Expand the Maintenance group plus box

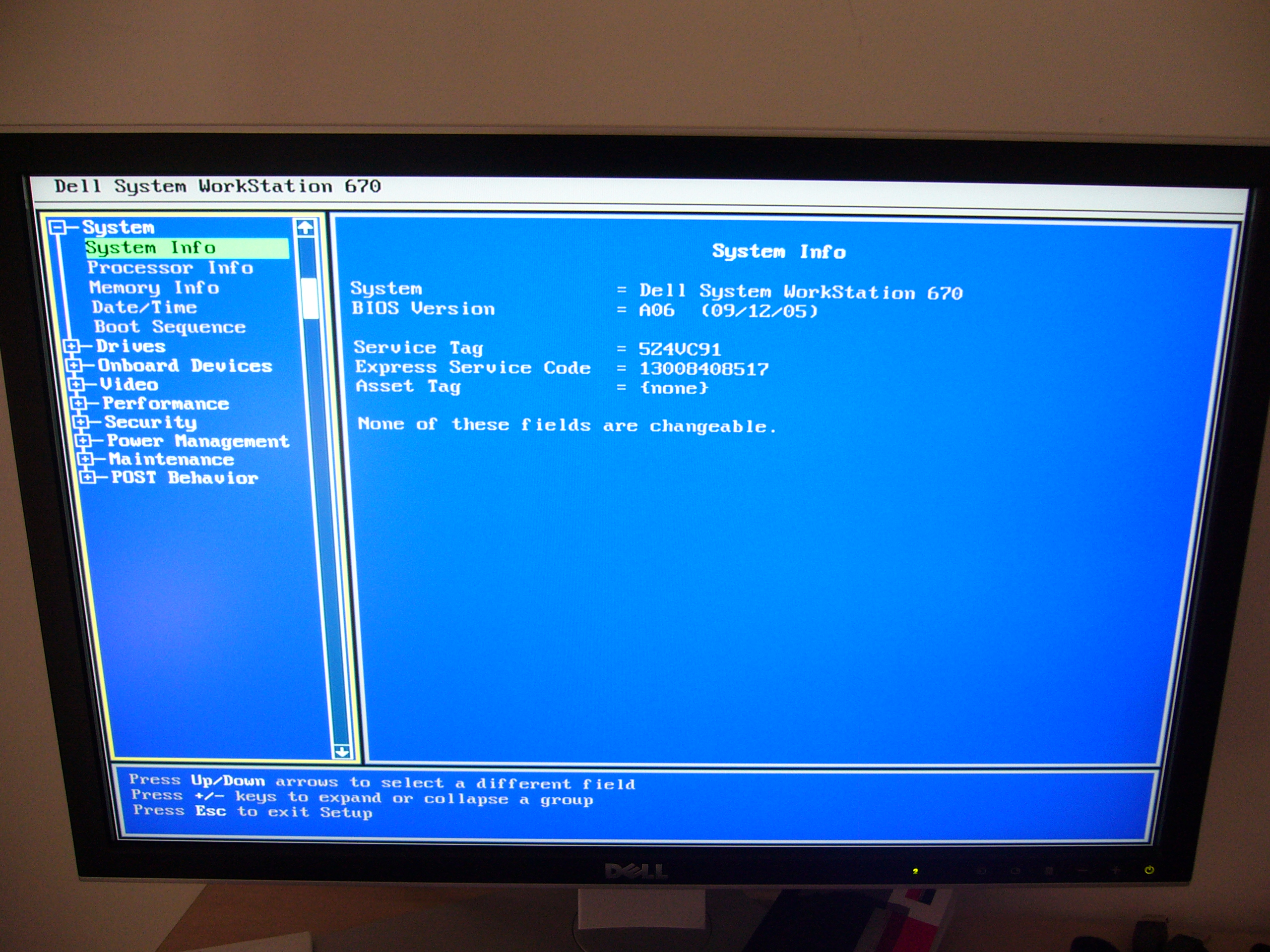coord(85,459)
